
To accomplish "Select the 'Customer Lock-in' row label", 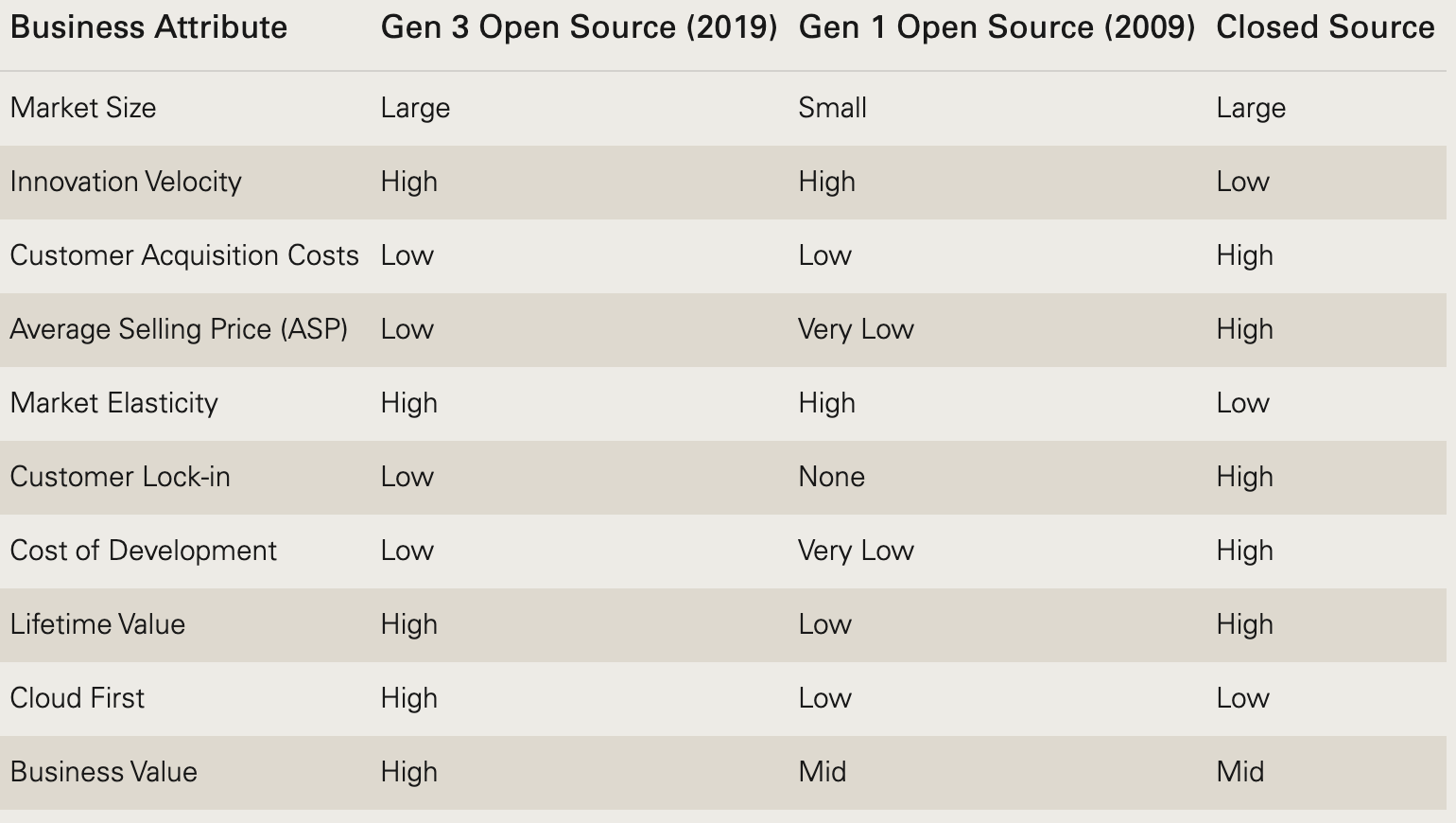I will tap(120, 477).
